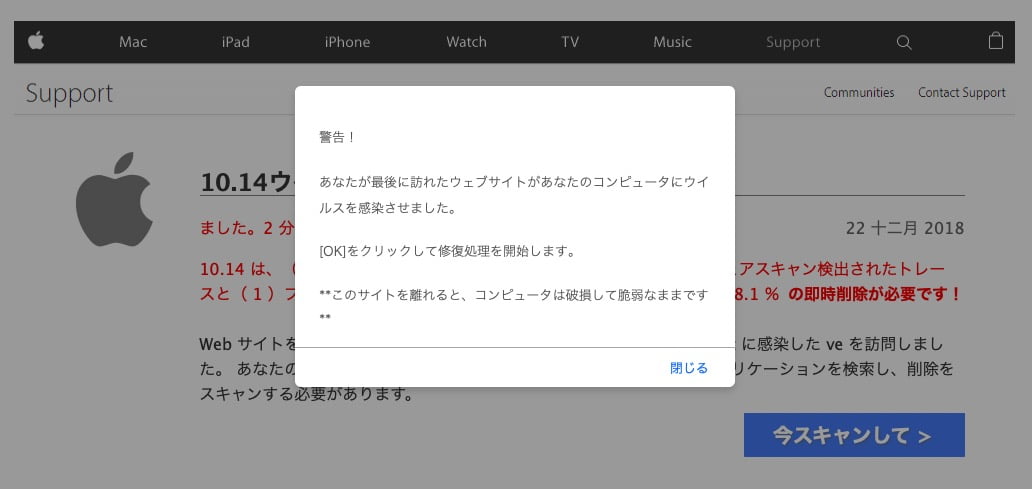The image size is (1032, 489).
Task: Click the date 22 十二月 2018
Action: click(x=904, y=228)
